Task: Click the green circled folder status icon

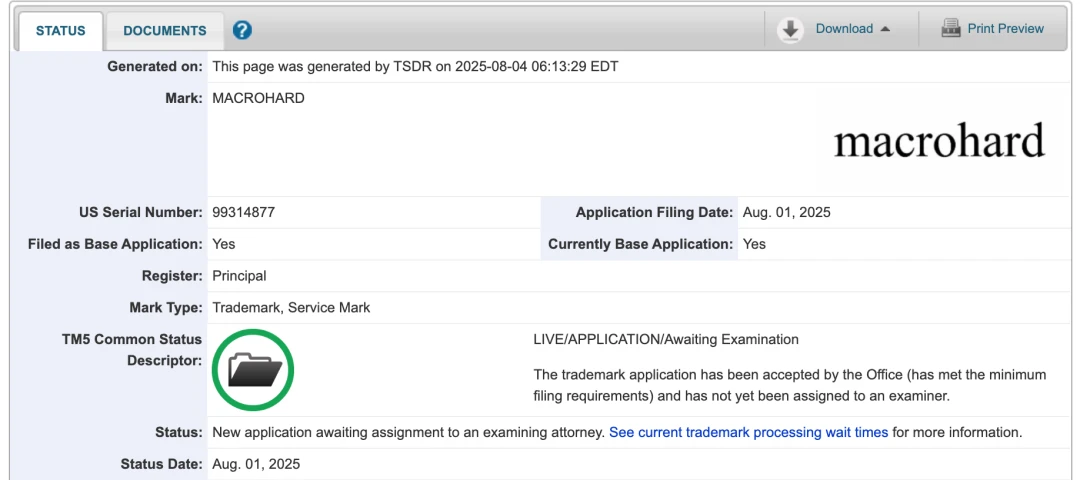Action: 253,370
